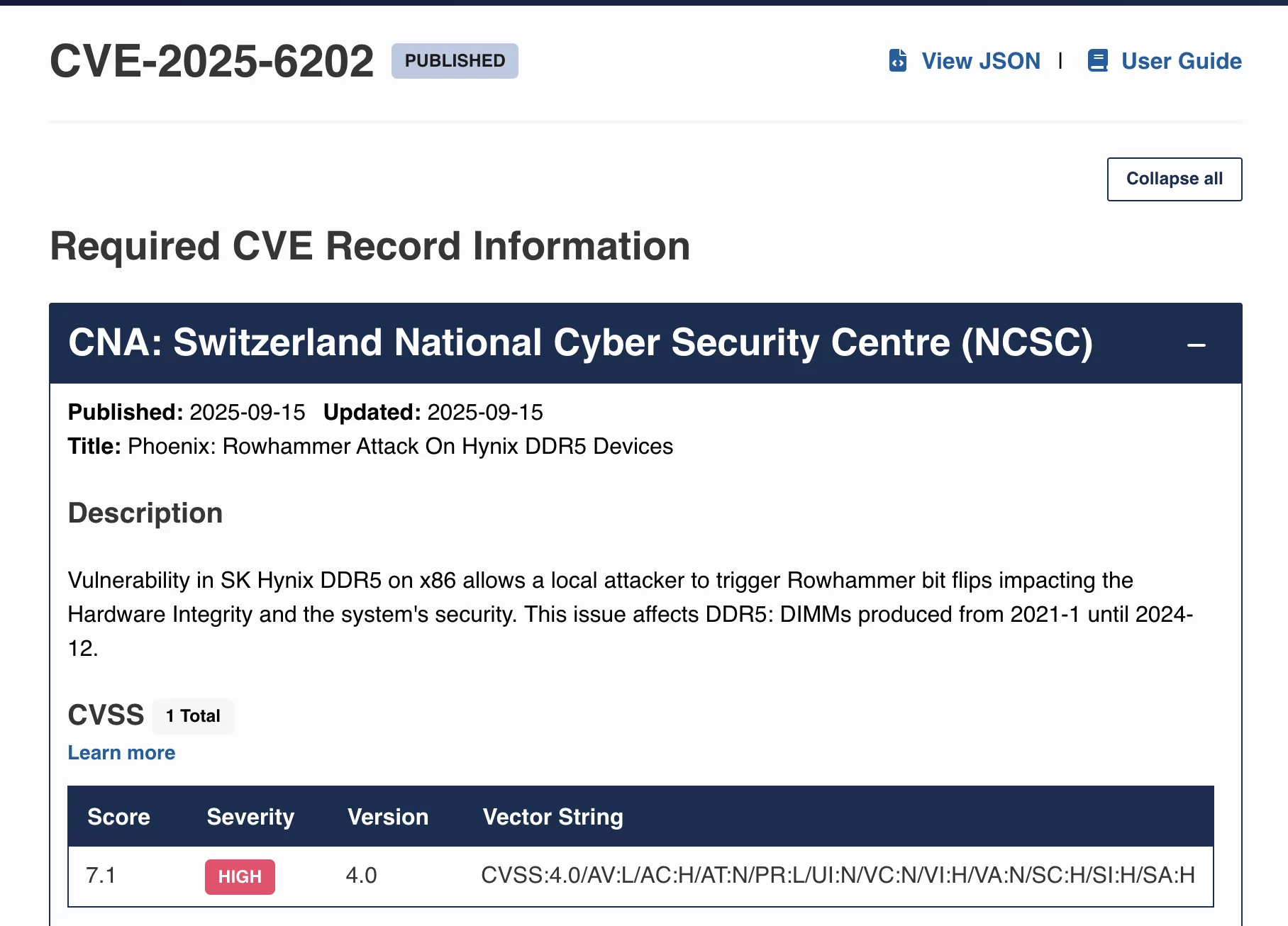This screenshot has width=1288, height=926.
Task: Click the User Guide book icon
Action: (1098, 61)
